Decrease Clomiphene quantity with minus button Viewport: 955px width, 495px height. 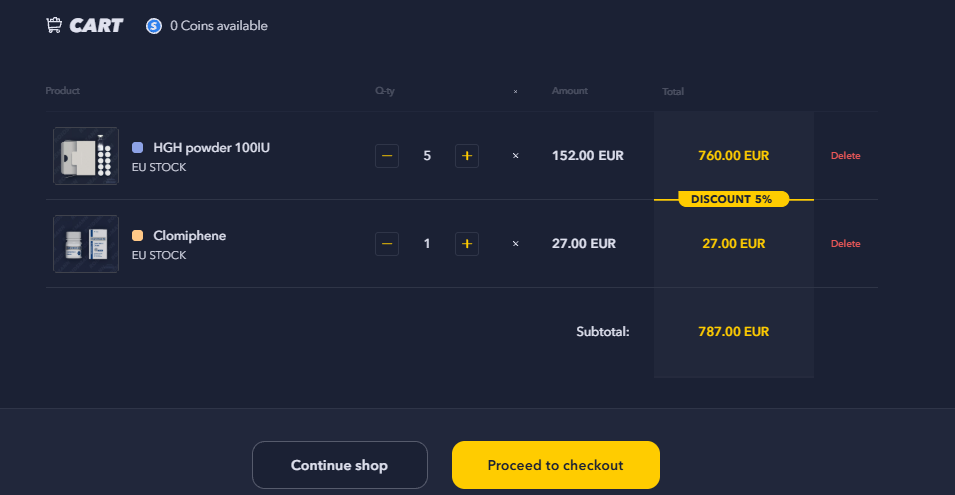coord(387,244)
